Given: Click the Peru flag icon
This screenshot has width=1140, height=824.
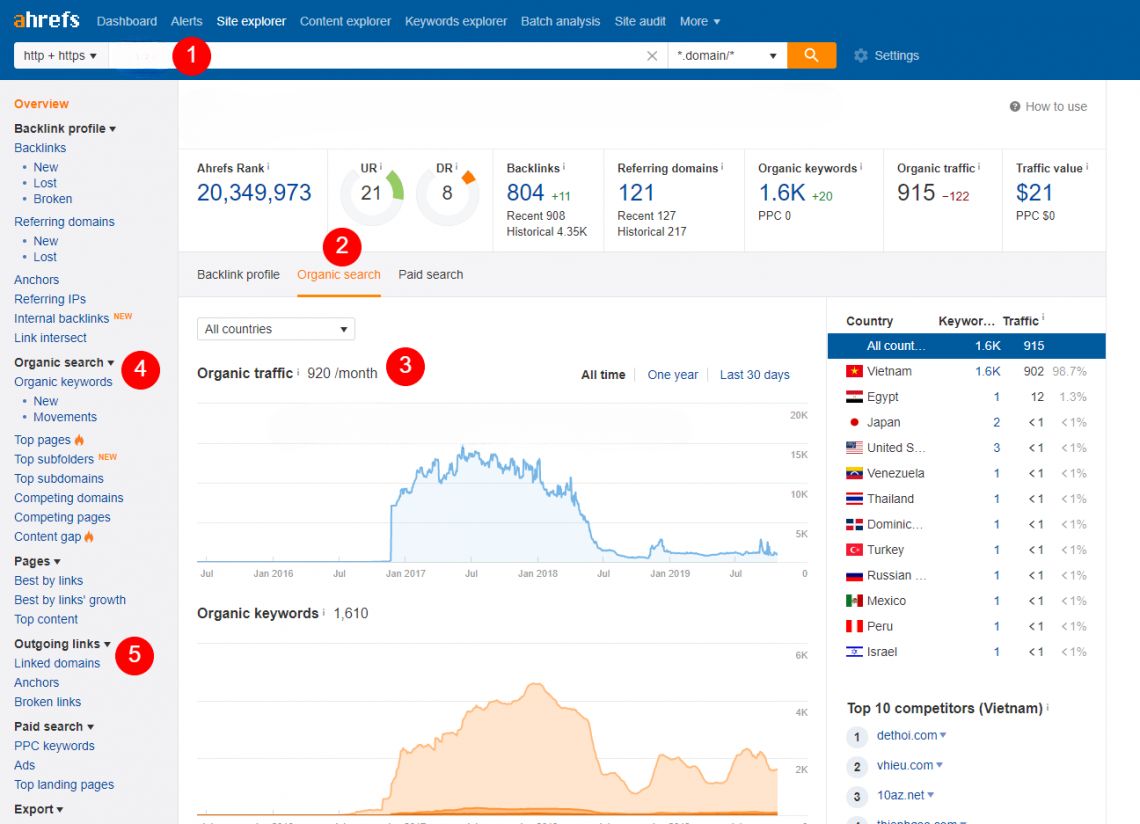Looking at the screenshot, I should tap(854, 626).
